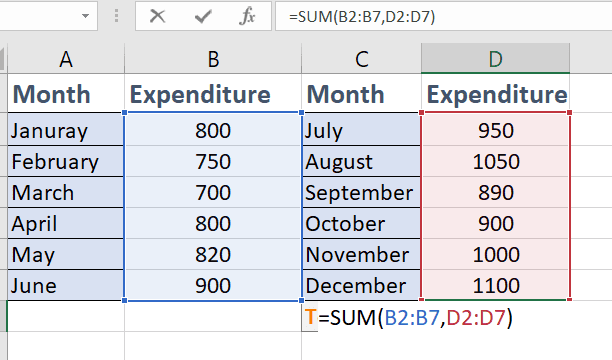Select the October cell
The height and width of the screenshot is (360, 612).
tap(362, 223)
